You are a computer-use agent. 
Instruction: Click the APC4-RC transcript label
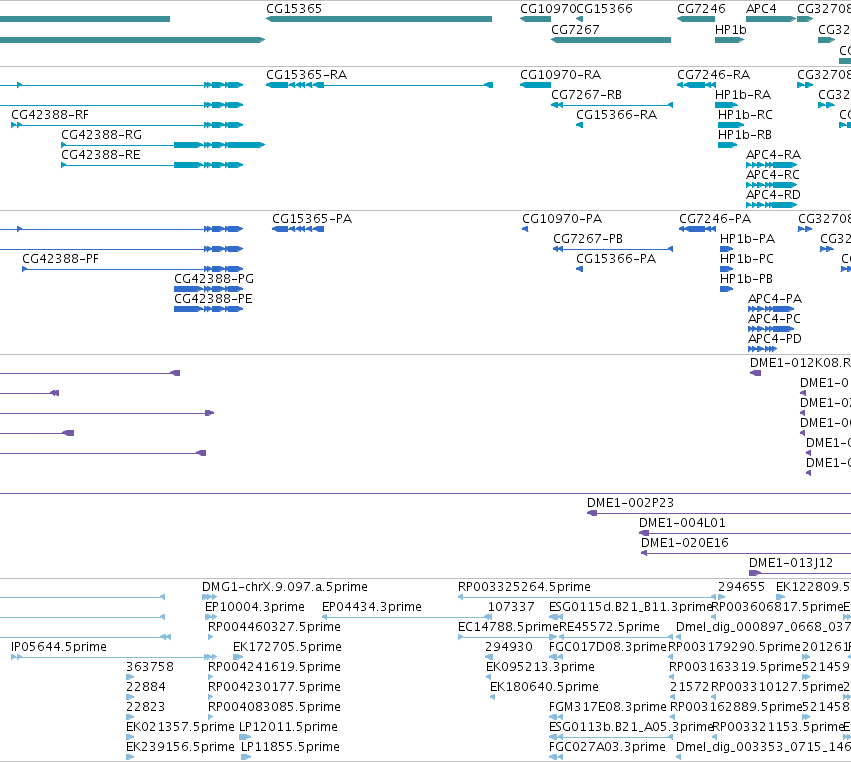click(x=772, y=175)
